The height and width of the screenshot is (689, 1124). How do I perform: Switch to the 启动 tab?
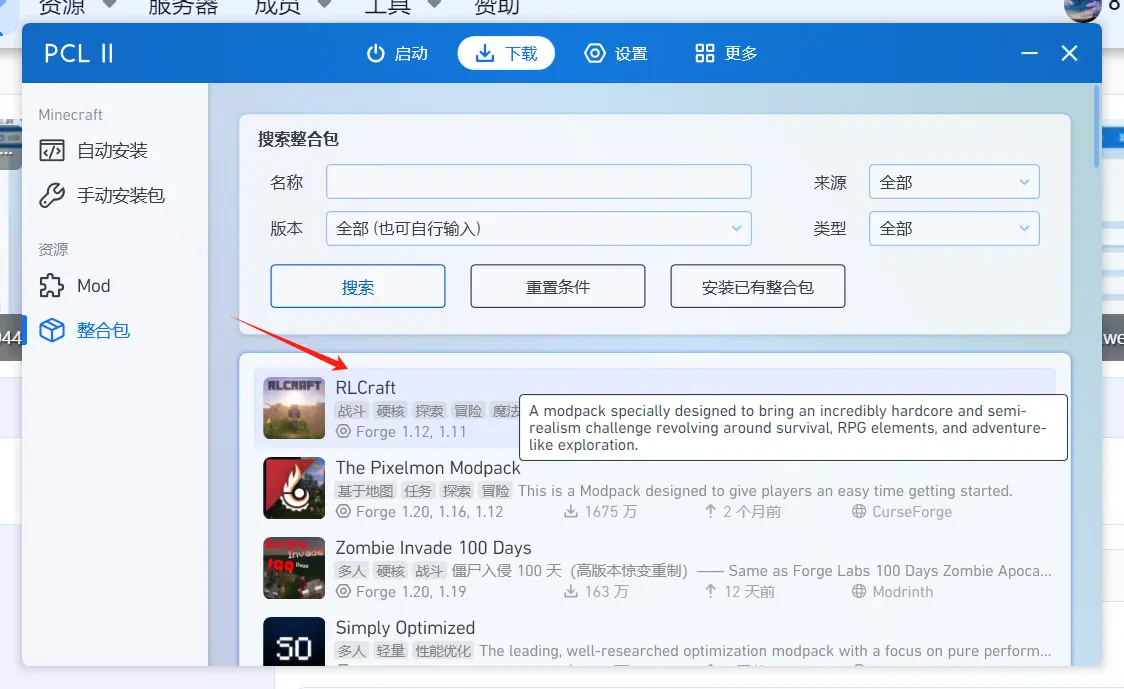coord(397,54)
